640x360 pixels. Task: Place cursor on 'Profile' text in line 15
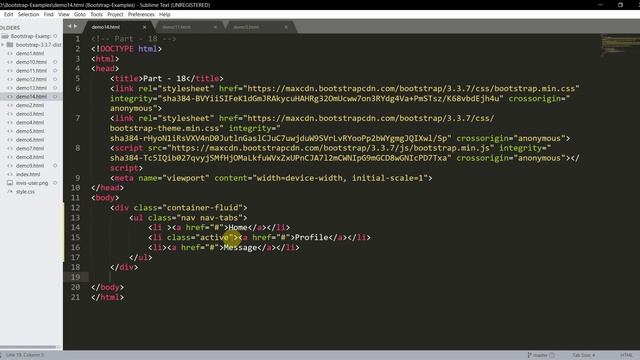click(312, 238)
